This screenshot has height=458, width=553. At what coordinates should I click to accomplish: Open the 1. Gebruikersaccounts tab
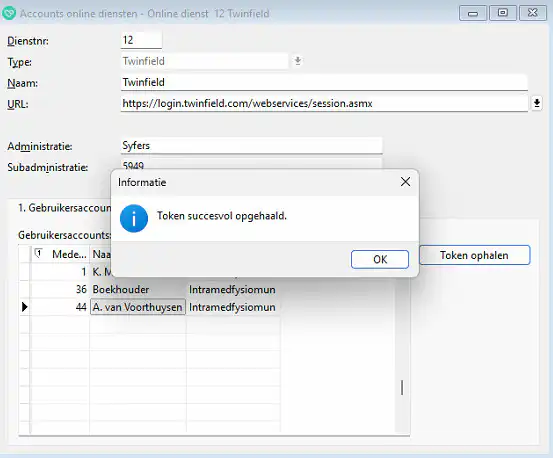pyautogui.click(x=65, y=208)
